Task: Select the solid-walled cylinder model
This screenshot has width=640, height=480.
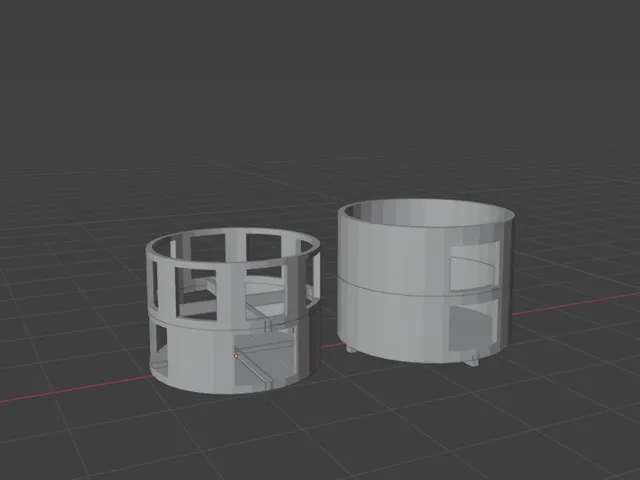Action: (x=426, y=282)
